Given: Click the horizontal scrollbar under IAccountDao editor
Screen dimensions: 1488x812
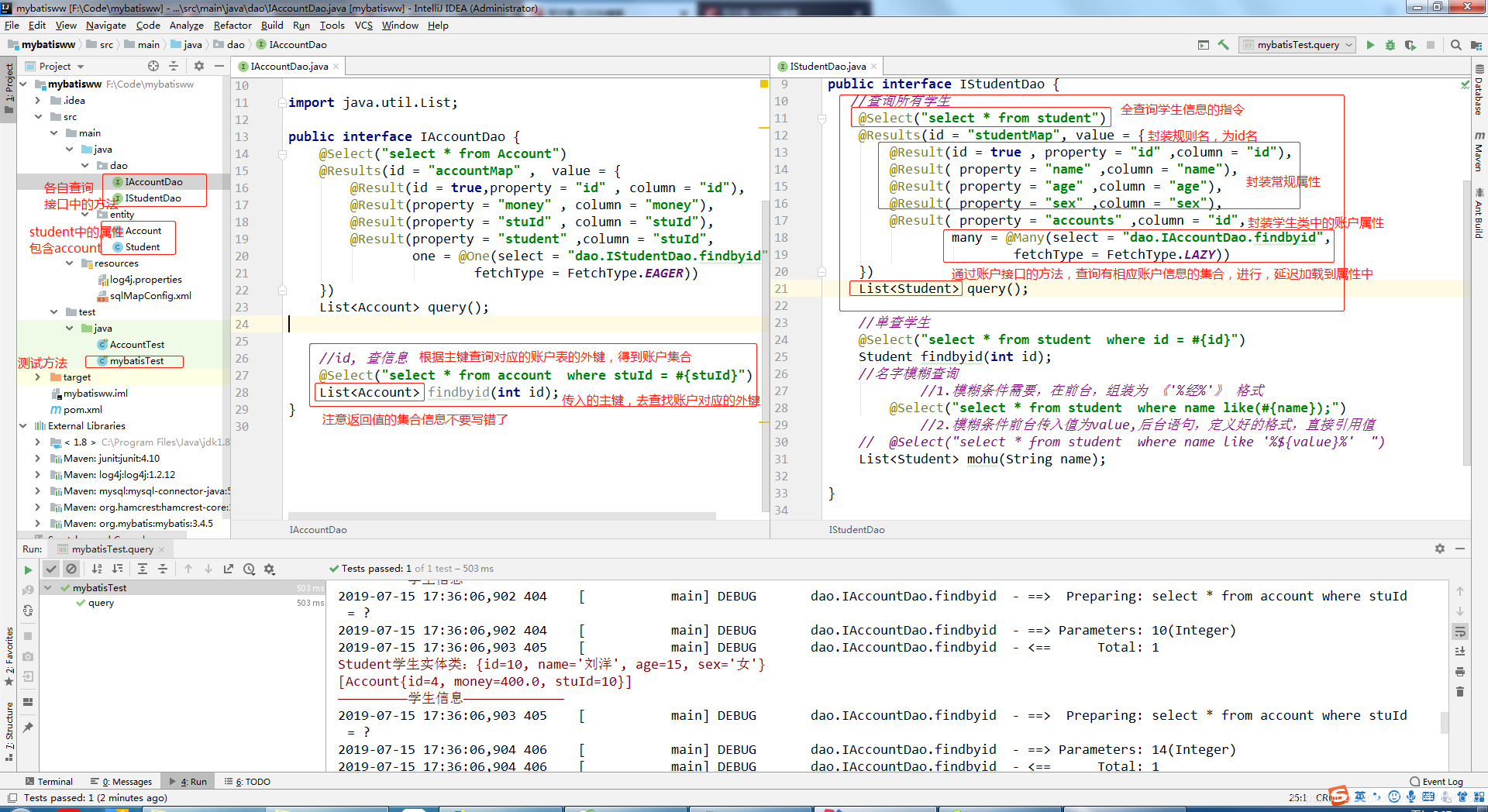Looking at the screenshot, I should [x=501, y=515].
